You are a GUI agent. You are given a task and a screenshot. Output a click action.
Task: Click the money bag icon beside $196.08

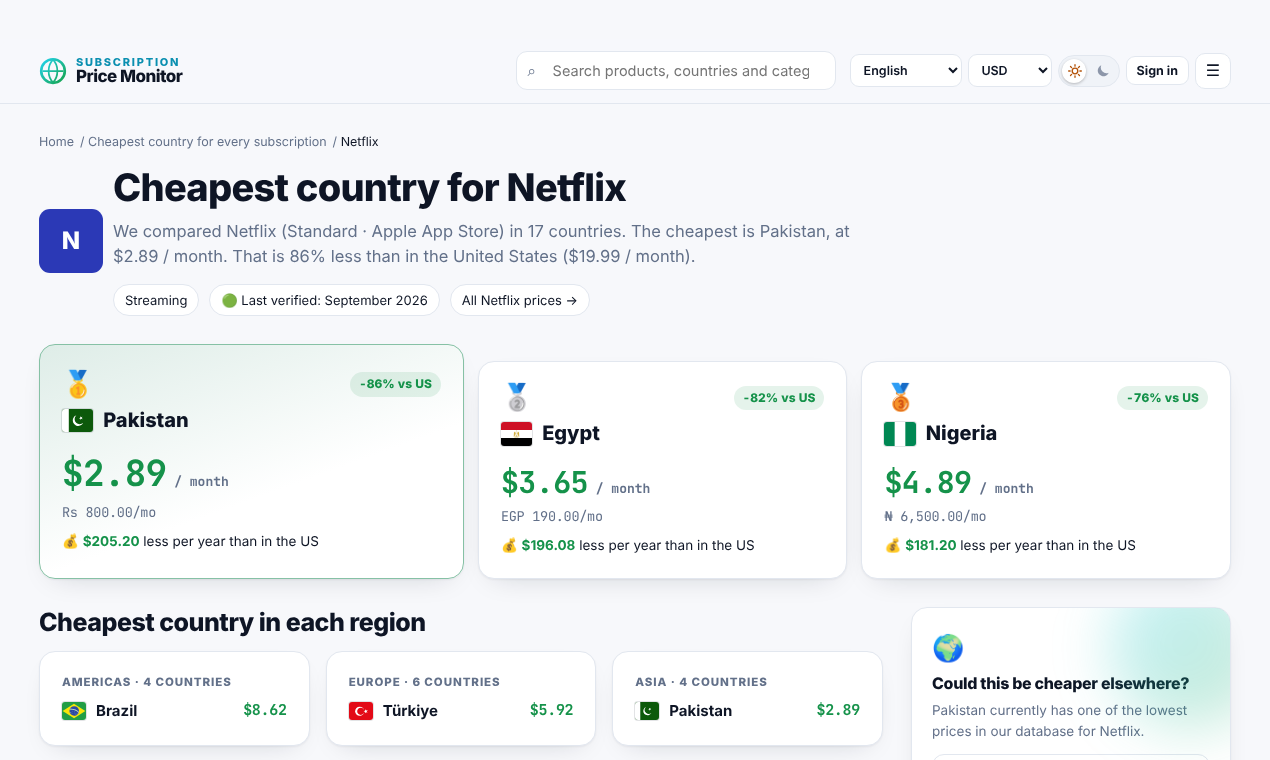(x=509, y=545)
